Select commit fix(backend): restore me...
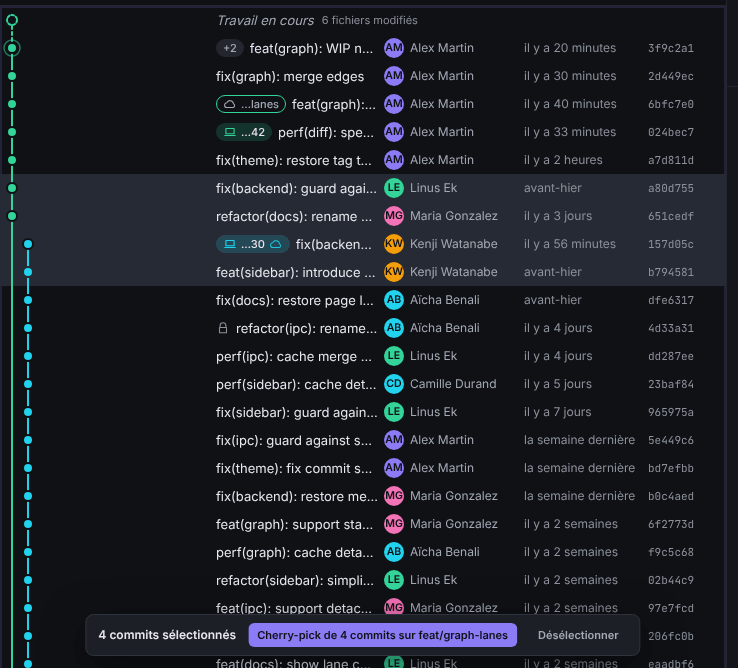The height and width of the screenshot is (668, 738). [x=362, y=496]
